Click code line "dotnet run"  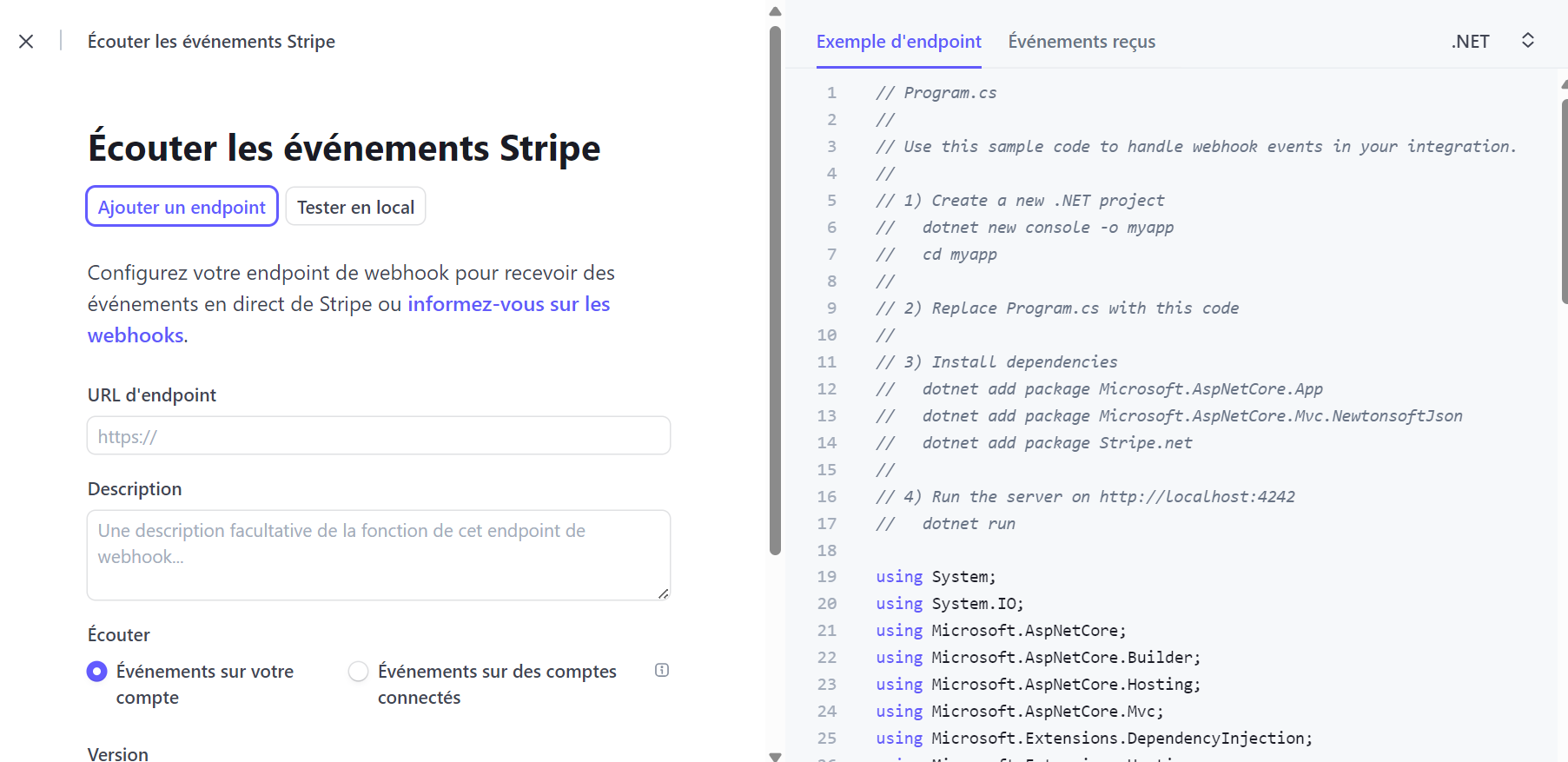[x=969, y=524]
